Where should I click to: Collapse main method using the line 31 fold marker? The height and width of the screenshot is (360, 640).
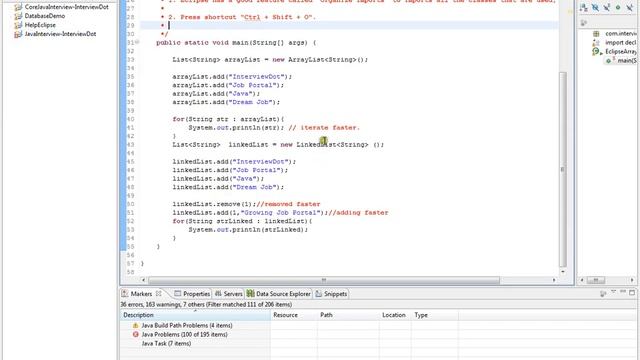point(137,42)
